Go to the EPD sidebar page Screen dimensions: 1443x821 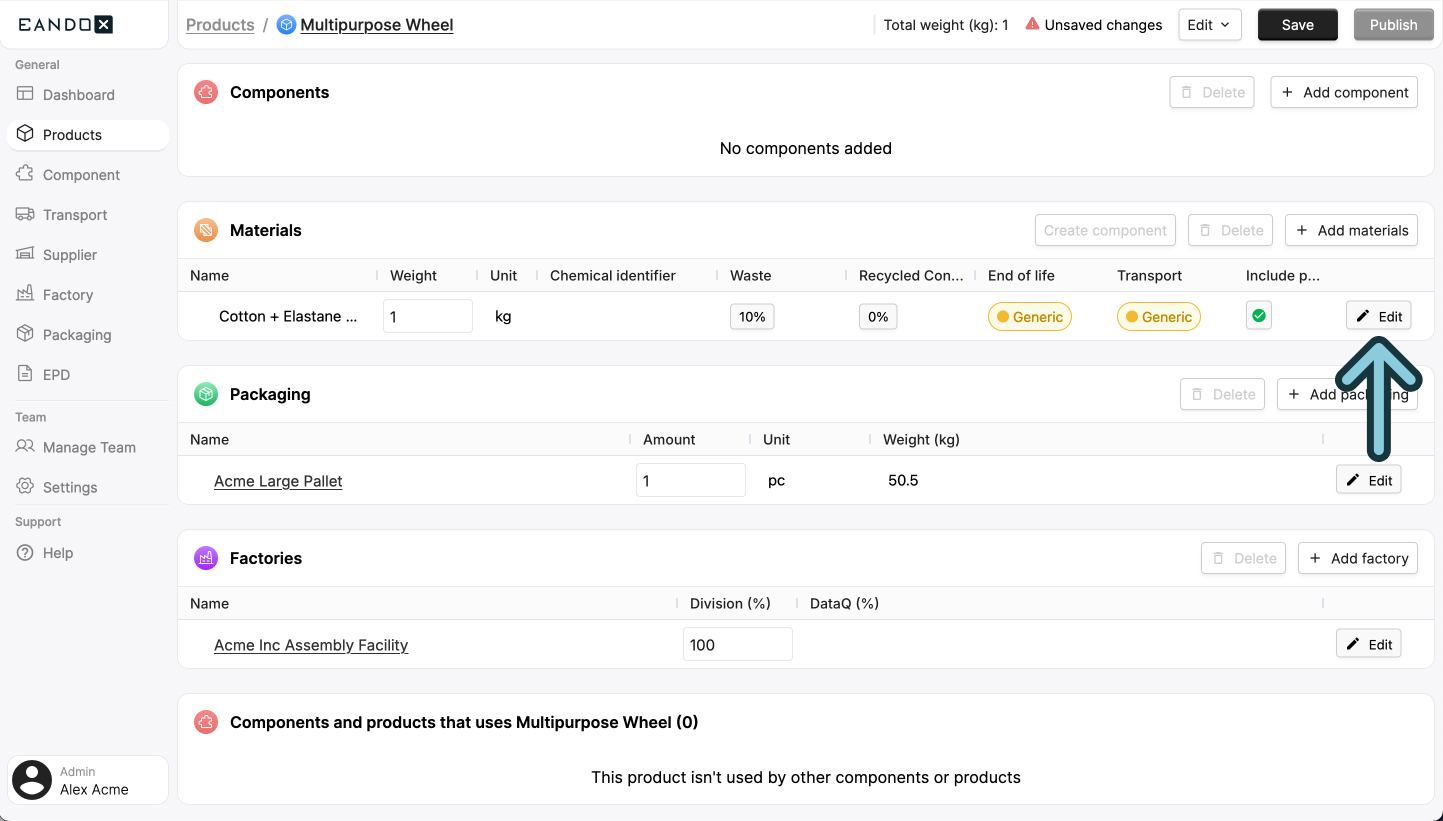tap(56, 375)
